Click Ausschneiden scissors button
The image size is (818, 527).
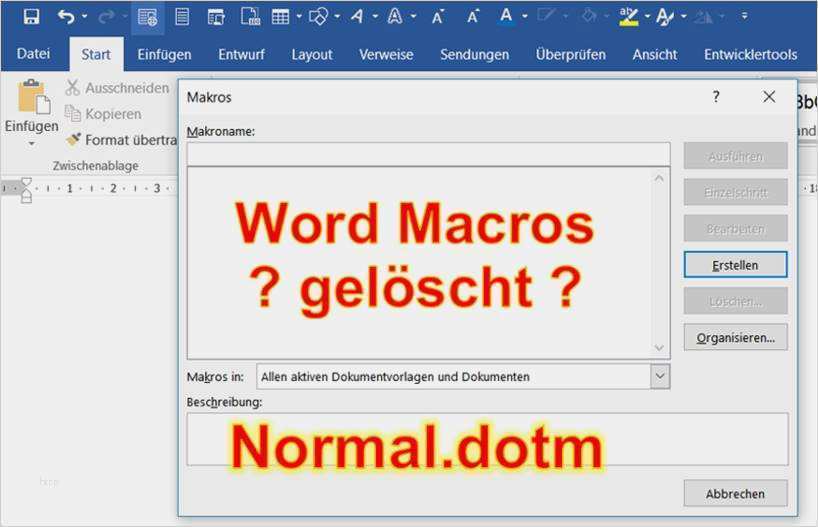pos(117,88)
